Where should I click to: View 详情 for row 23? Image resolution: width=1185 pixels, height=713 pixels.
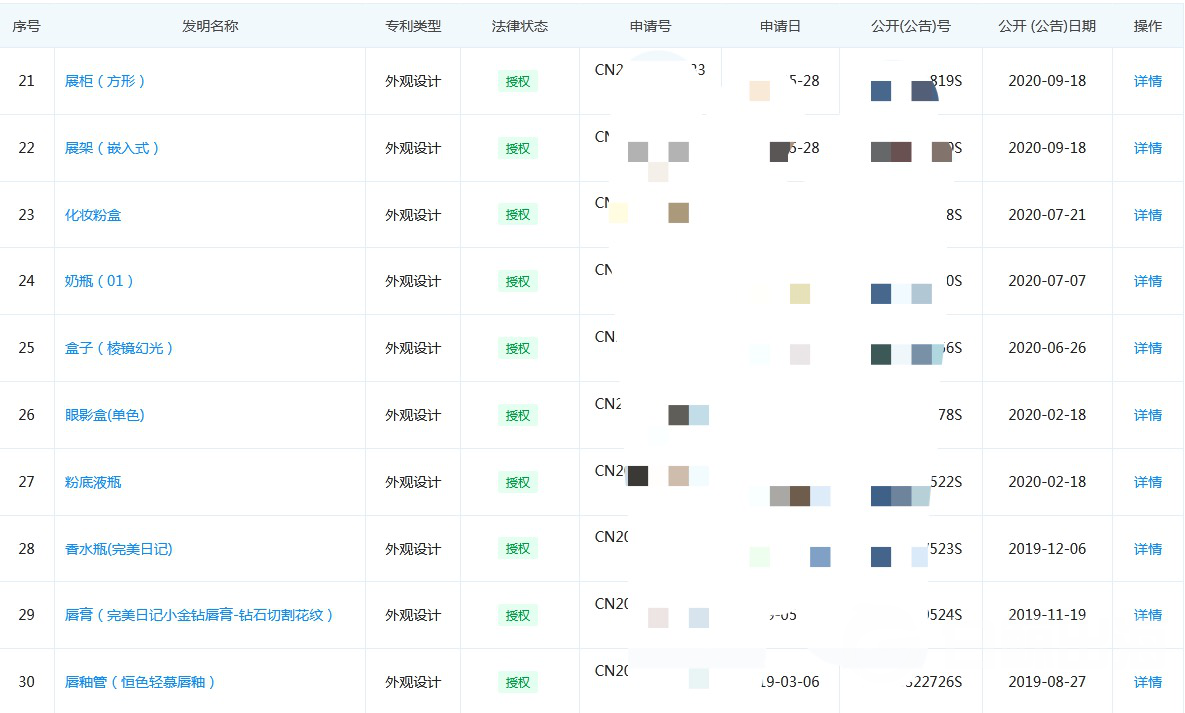1147,215
